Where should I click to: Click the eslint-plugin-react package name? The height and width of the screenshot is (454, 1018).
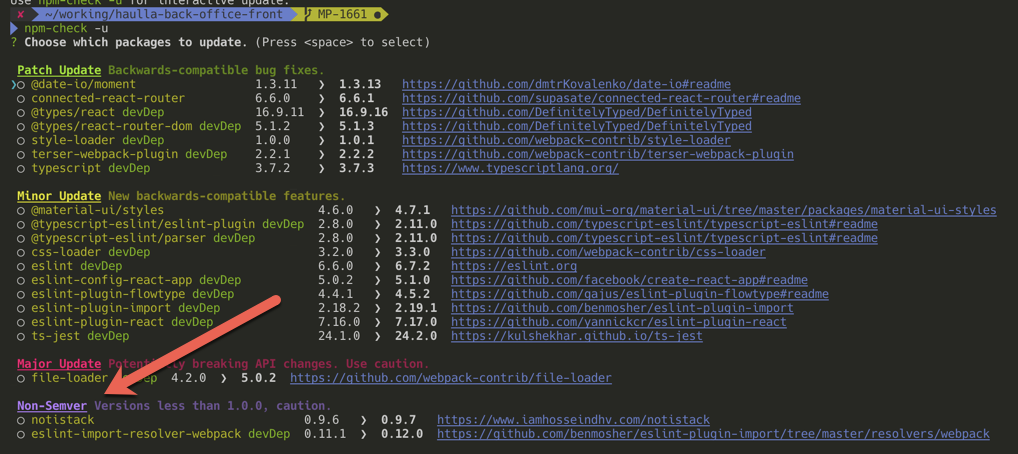97,322
